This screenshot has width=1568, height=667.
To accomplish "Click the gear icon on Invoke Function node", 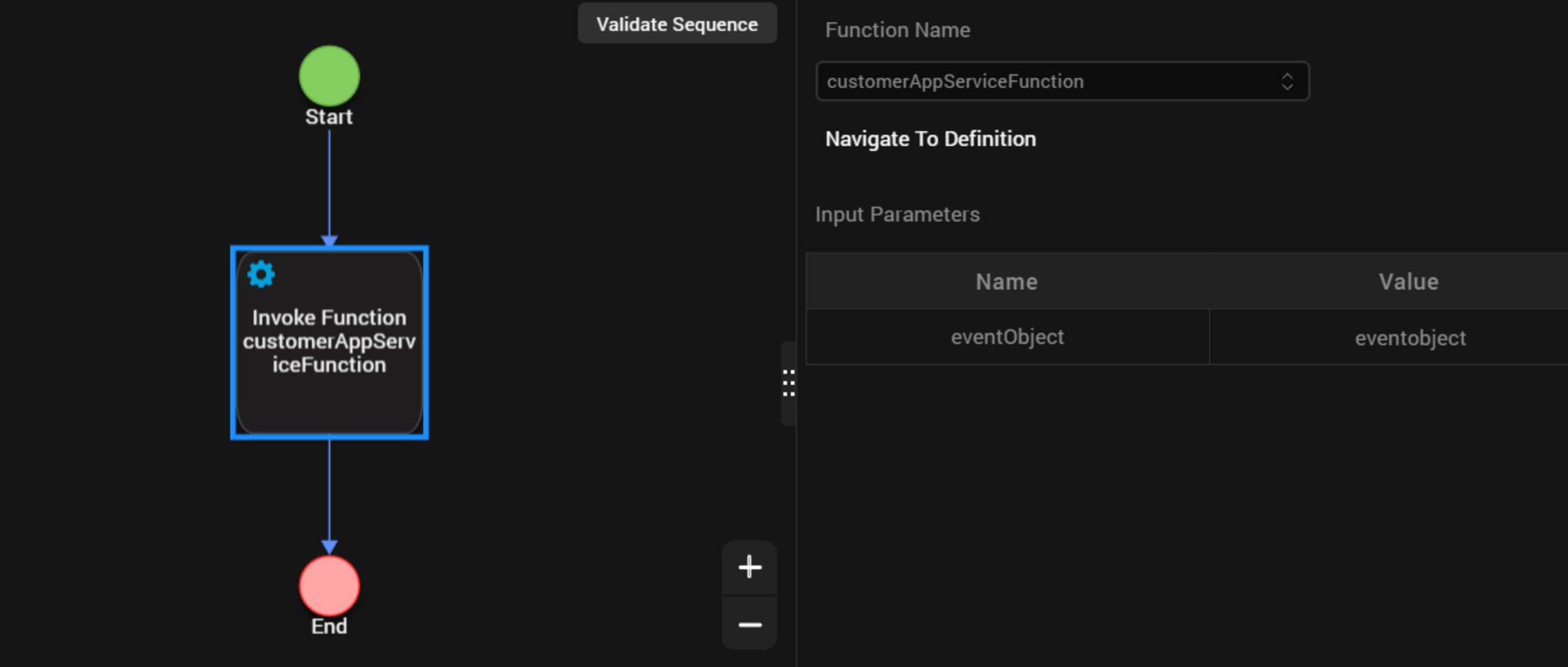I will coord(261,274).
